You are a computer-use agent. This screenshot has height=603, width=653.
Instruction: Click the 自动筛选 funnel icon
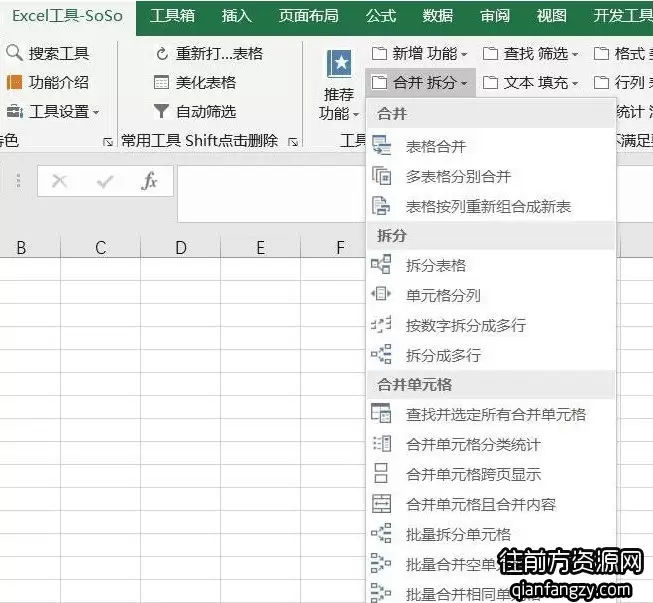click(161, 111)
